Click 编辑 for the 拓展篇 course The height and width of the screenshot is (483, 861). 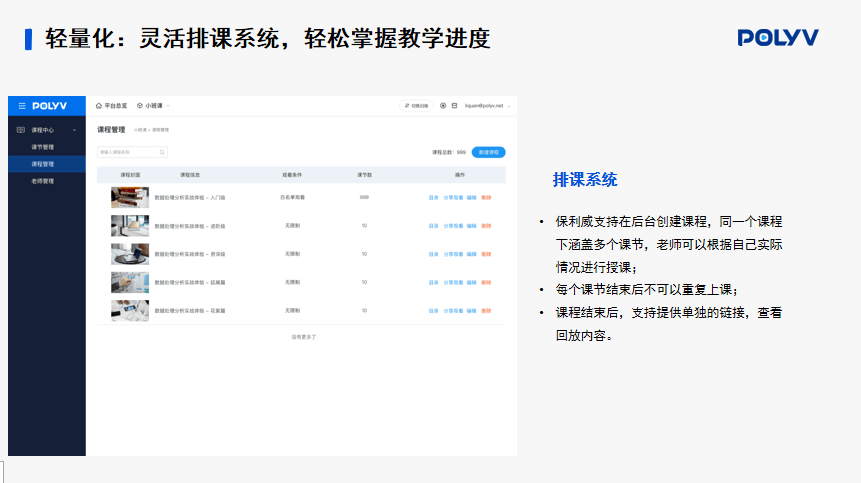472,283
